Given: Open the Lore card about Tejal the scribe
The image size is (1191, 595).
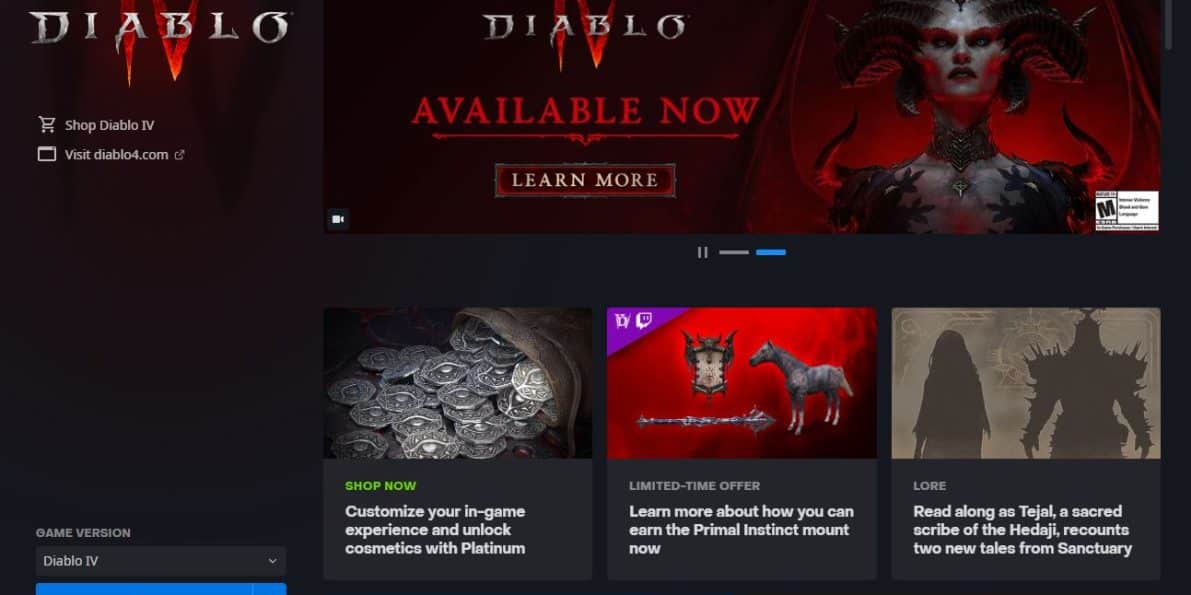Looking at the screenshot, I should tap(1025, 443).
